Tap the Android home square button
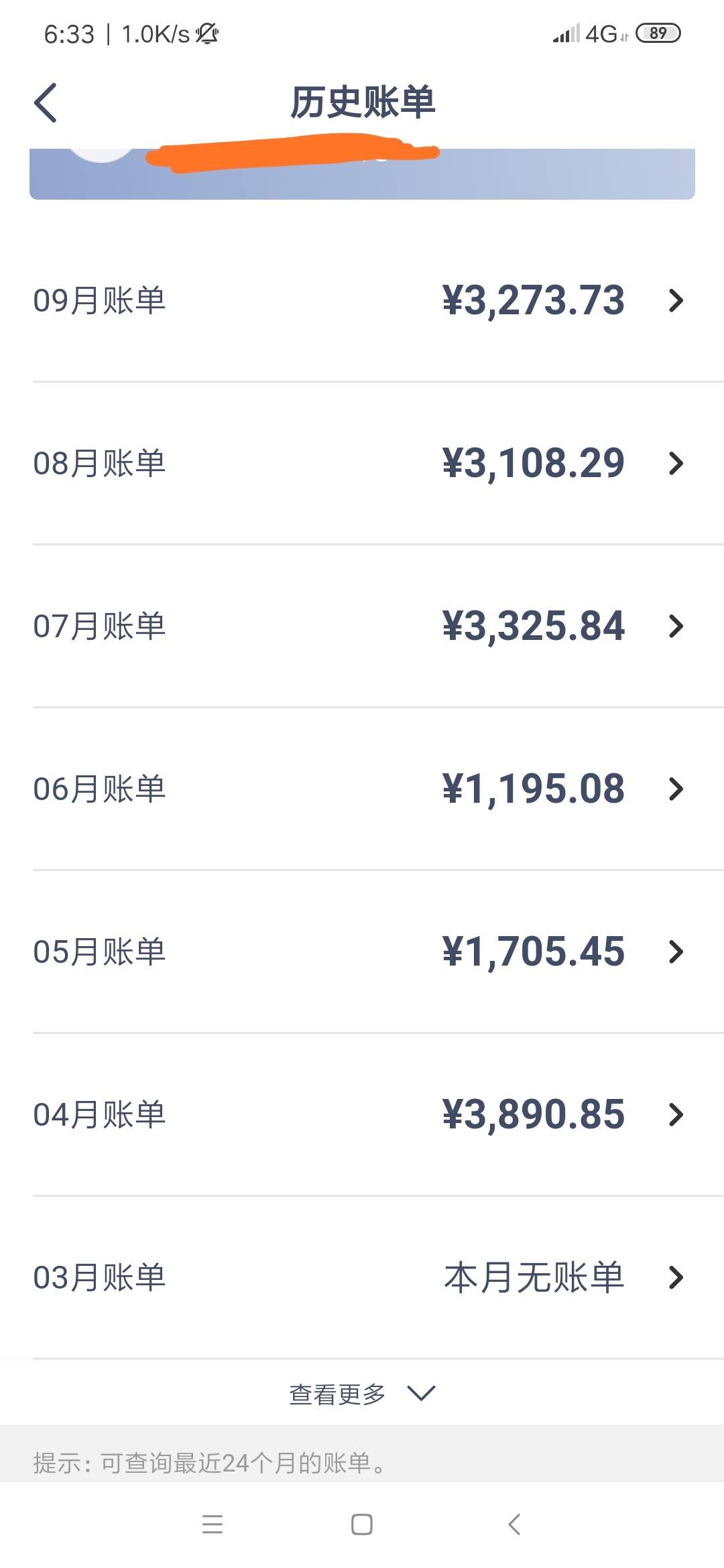The width and height of the screenshot is (724, 1568). [x=362, y=1524]
